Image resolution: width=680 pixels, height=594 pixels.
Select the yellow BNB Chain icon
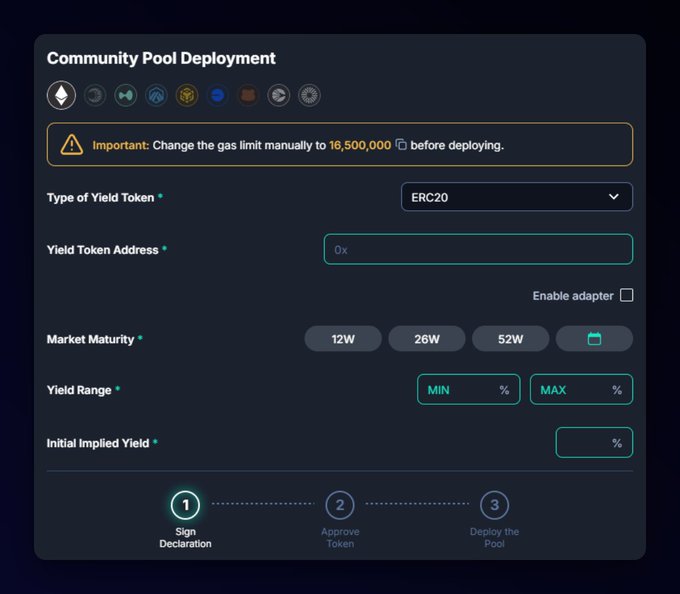point(187,96)
